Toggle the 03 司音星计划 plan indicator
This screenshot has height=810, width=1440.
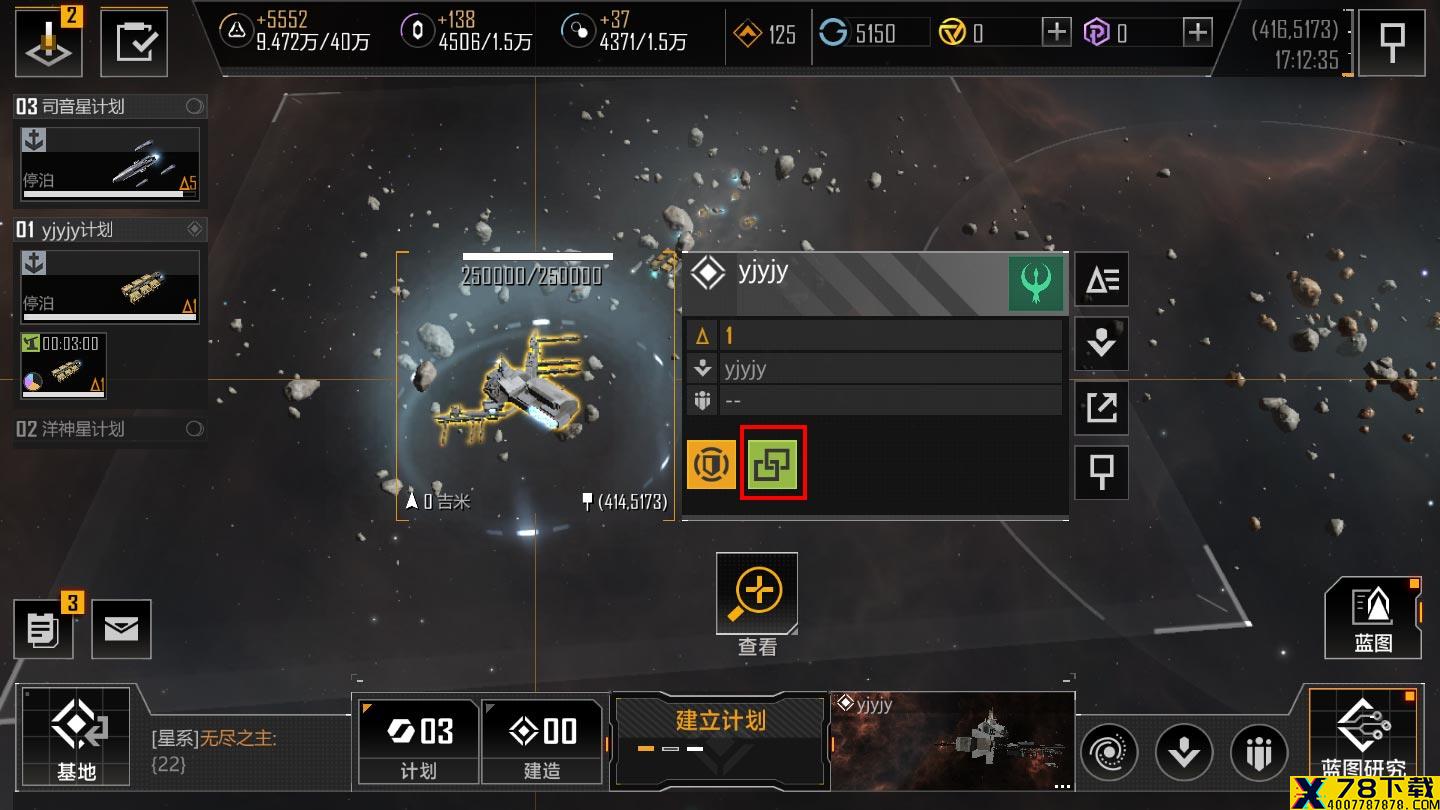click(x=195, y=106)
